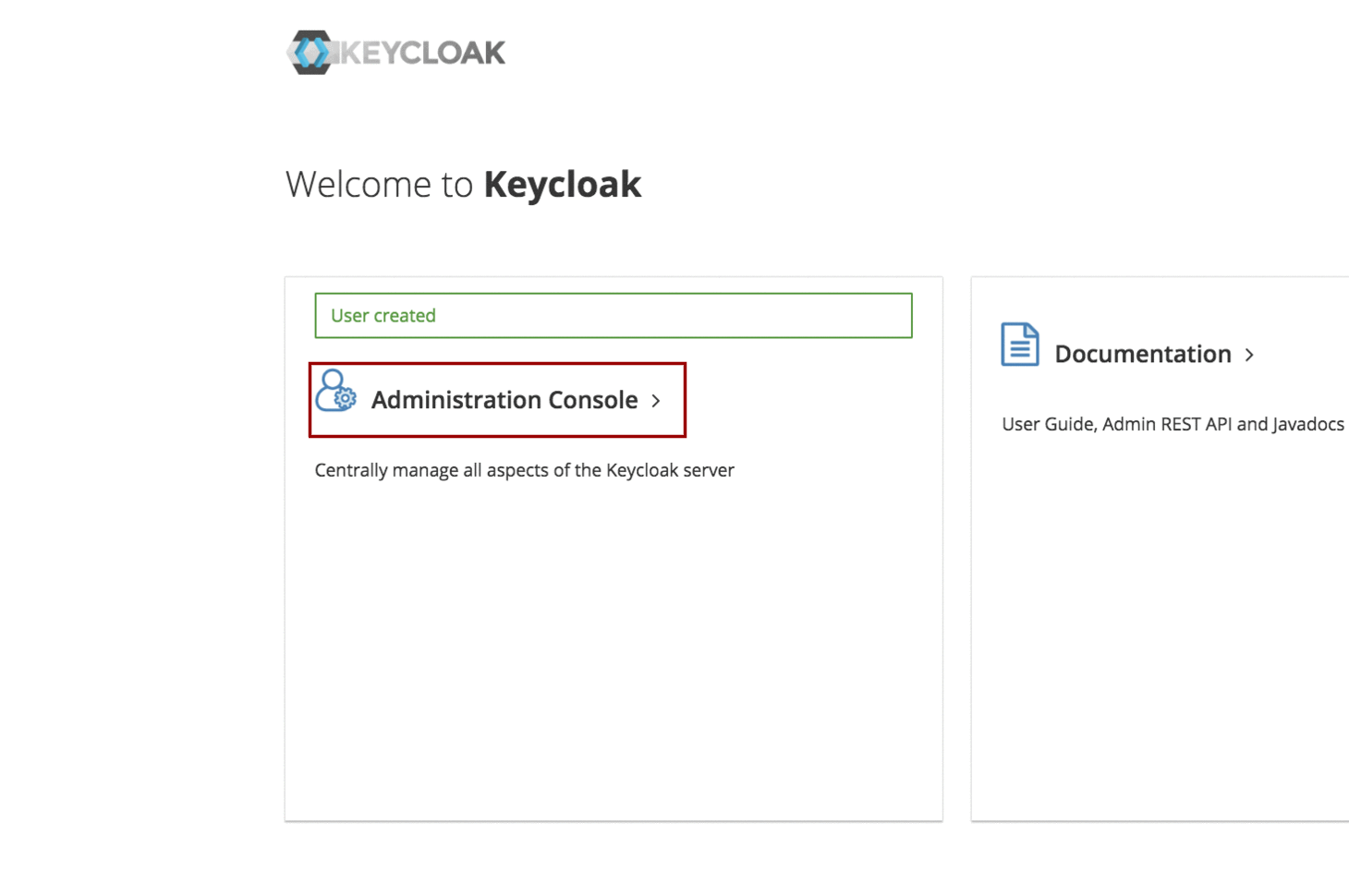This screenshot has width=1349, height=896.
Task: Open the Documentation link text
Action: coord(1142,354)
